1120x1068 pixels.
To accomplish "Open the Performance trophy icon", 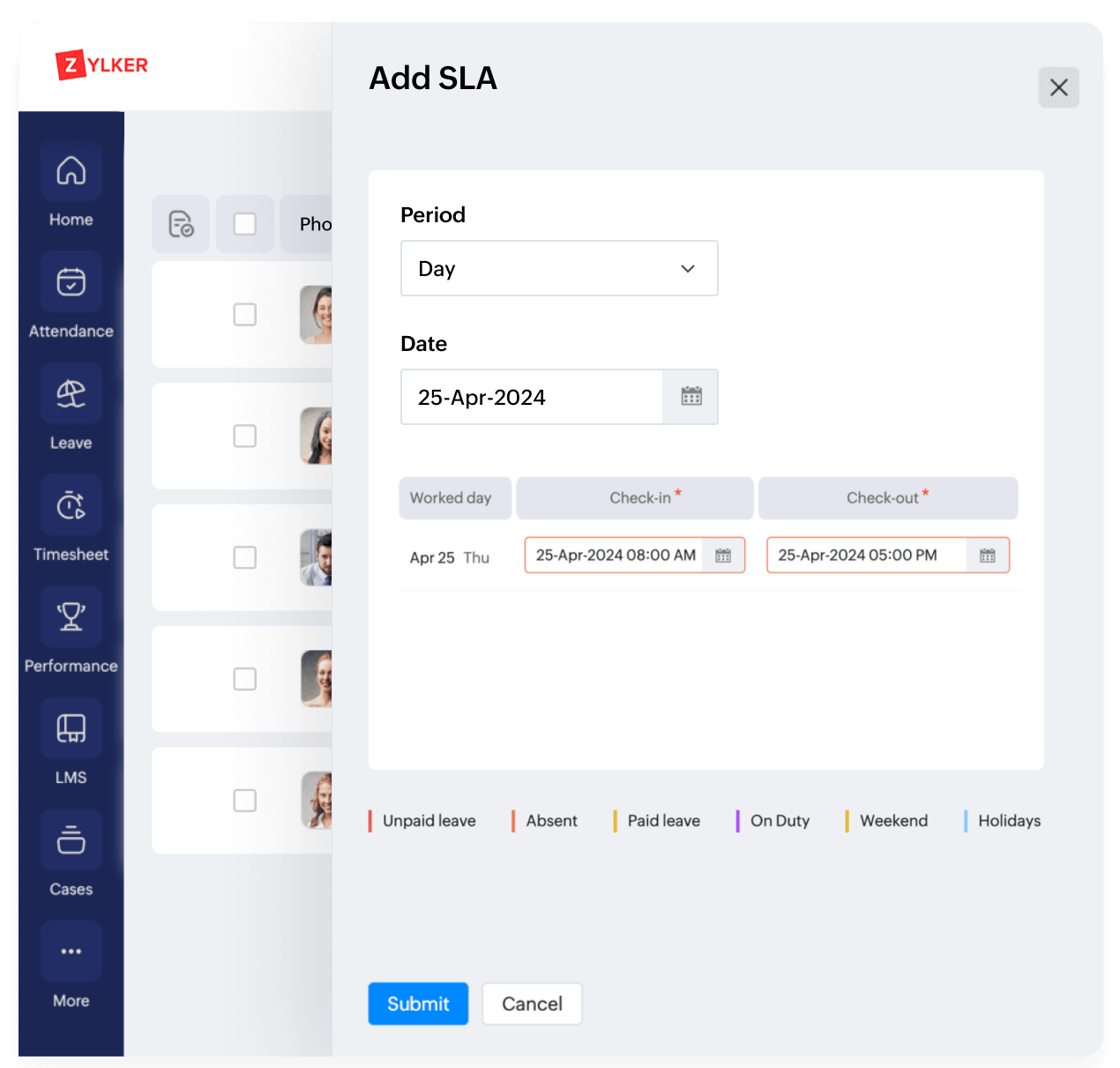I will [x=71, y=616].
